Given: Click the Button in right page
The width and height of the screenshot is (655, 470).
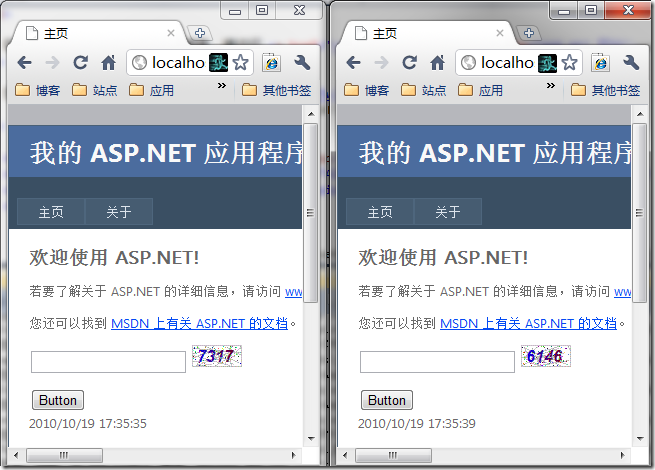Looking at the screenshot, I should click(x=387, y=400).
